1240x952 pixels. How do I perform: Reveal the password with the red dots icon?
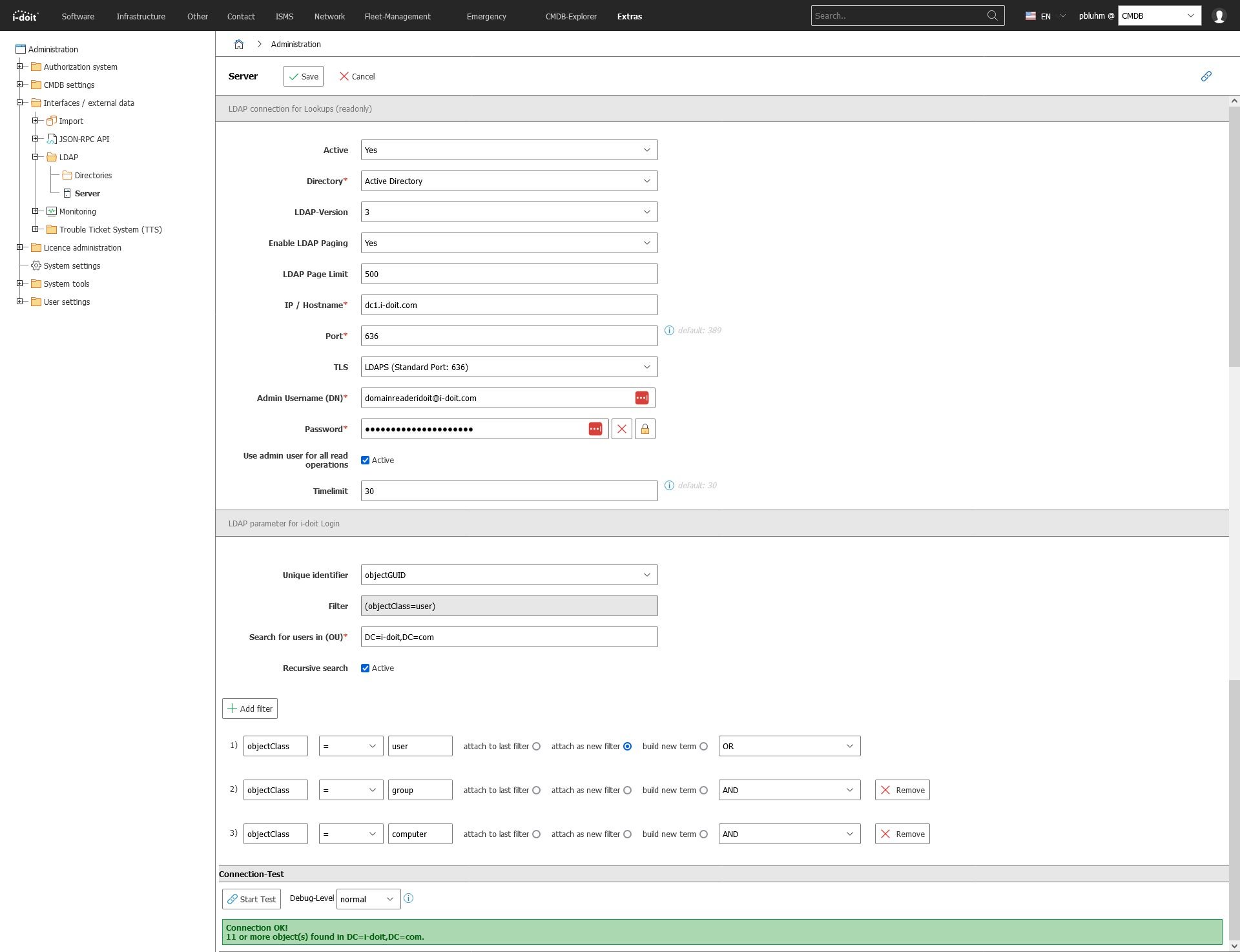pos(595,428)
